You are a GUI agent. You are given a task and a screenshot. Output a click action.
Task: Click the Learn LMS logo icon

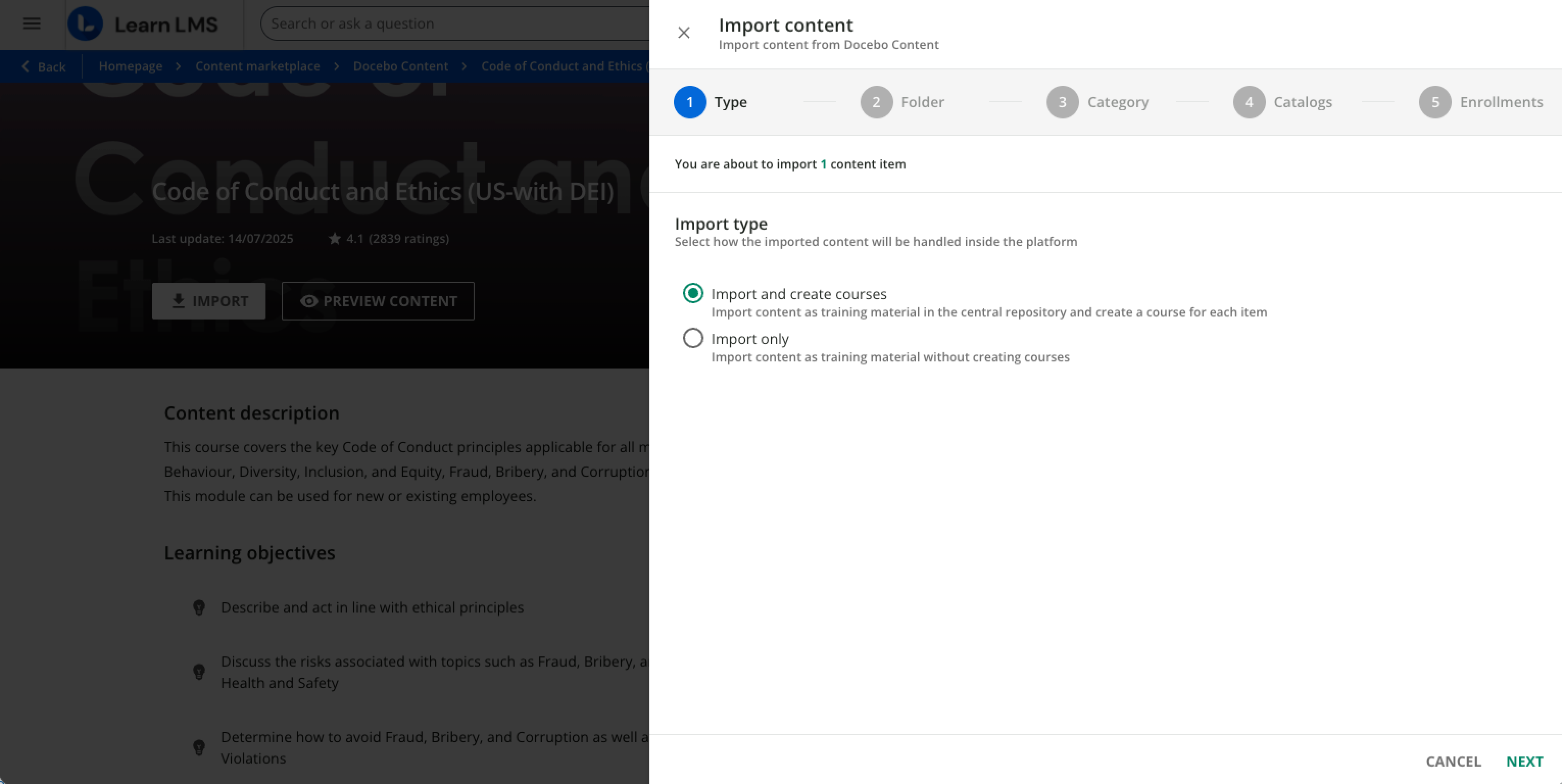coord(85,23)
